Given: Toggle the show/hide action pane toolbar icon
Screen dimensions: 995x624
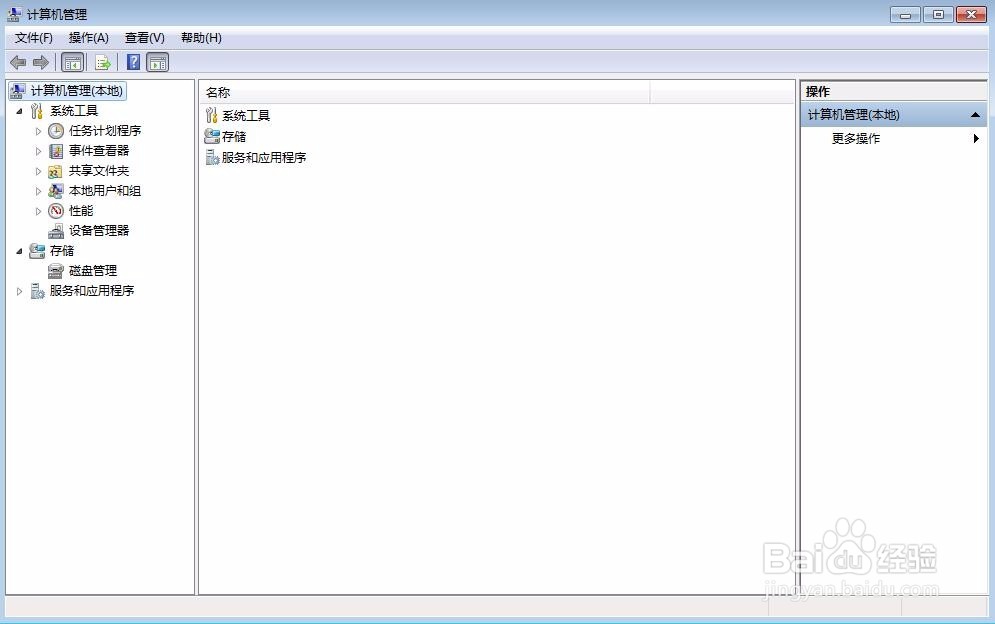Looking at the screenshot, I should pyautogui.click(x=157, y=62).
